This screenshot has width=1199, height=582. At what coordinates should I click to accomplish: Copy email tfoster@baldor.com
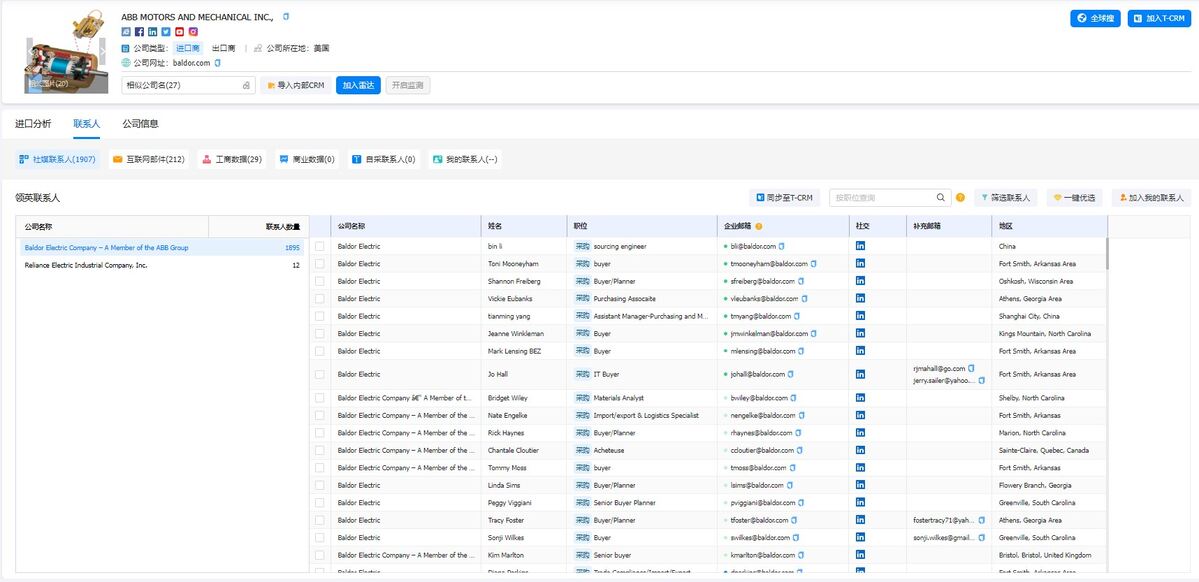click(796, 520)
